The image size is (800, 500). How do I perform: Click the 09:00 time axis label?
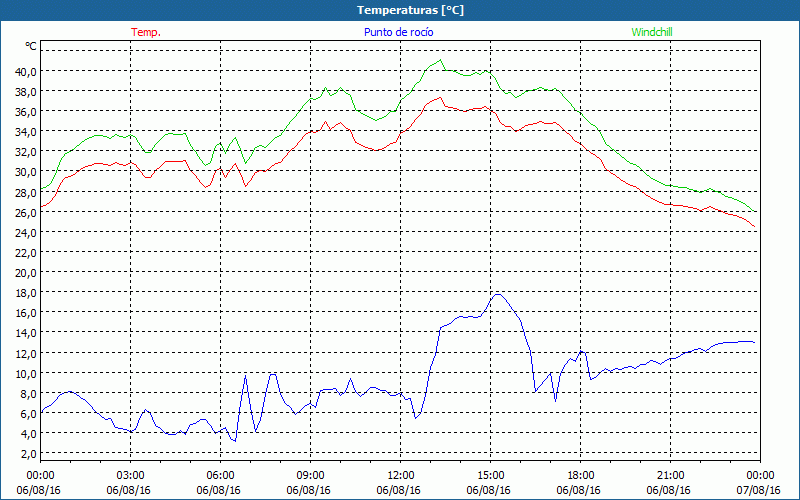(310, 476)
